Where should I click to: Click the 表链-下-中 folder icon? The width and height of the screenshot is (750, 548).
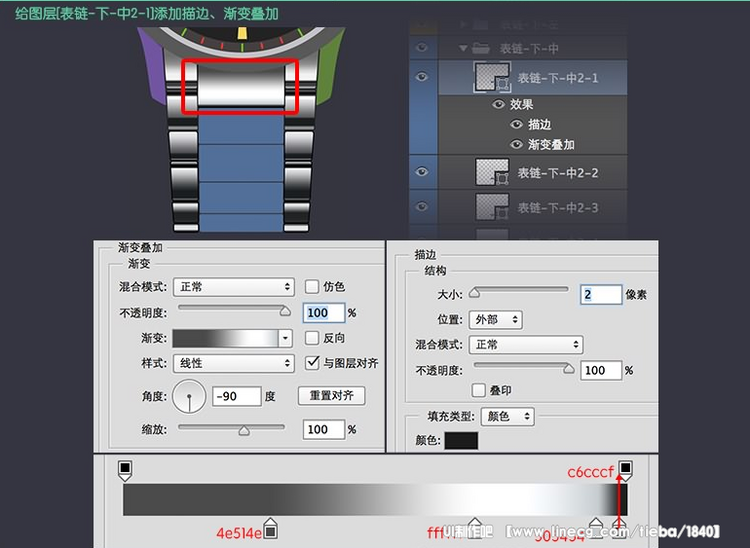tap(481, 48)
